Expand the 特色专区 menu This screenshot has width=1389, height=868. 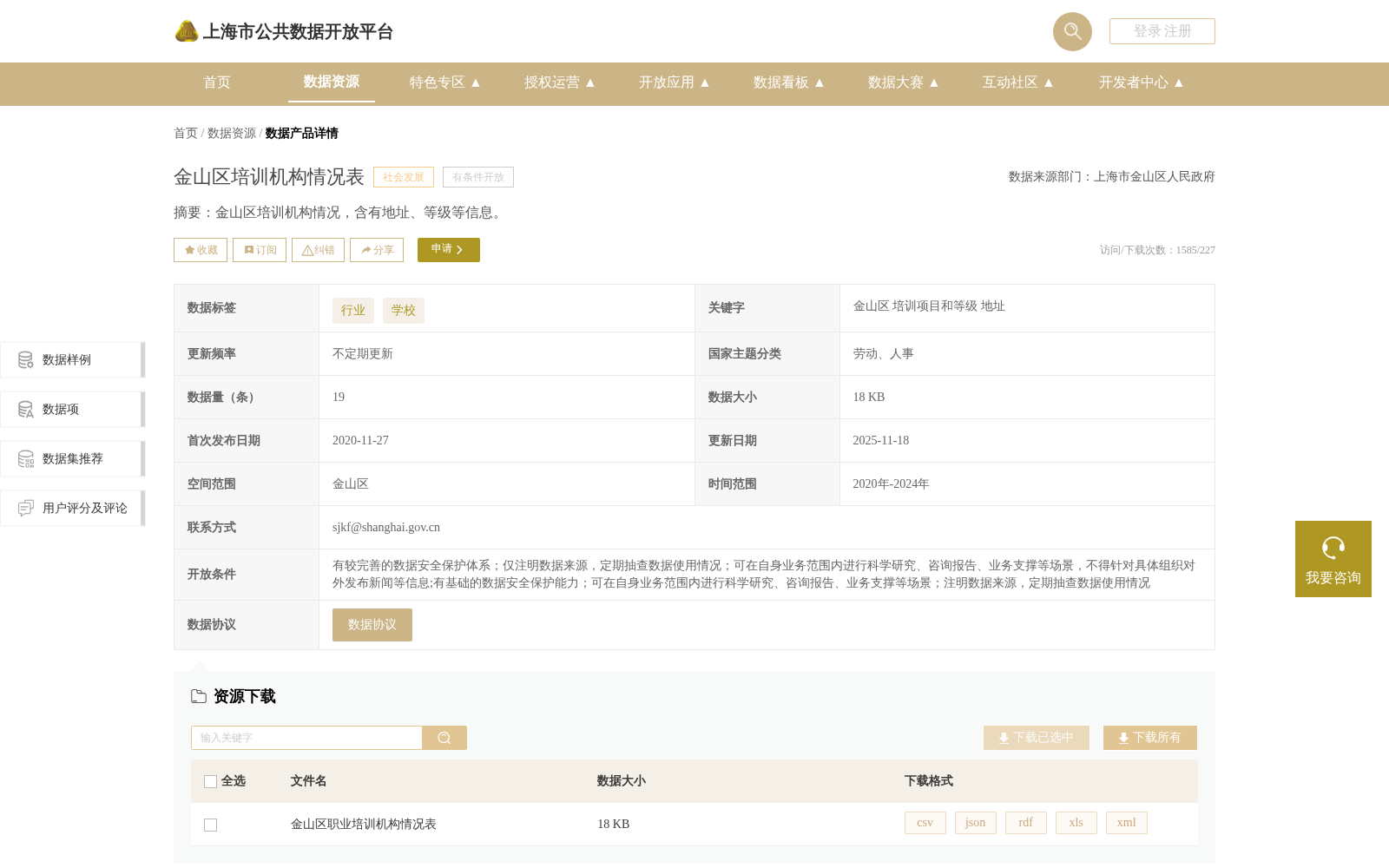point(445,82)
